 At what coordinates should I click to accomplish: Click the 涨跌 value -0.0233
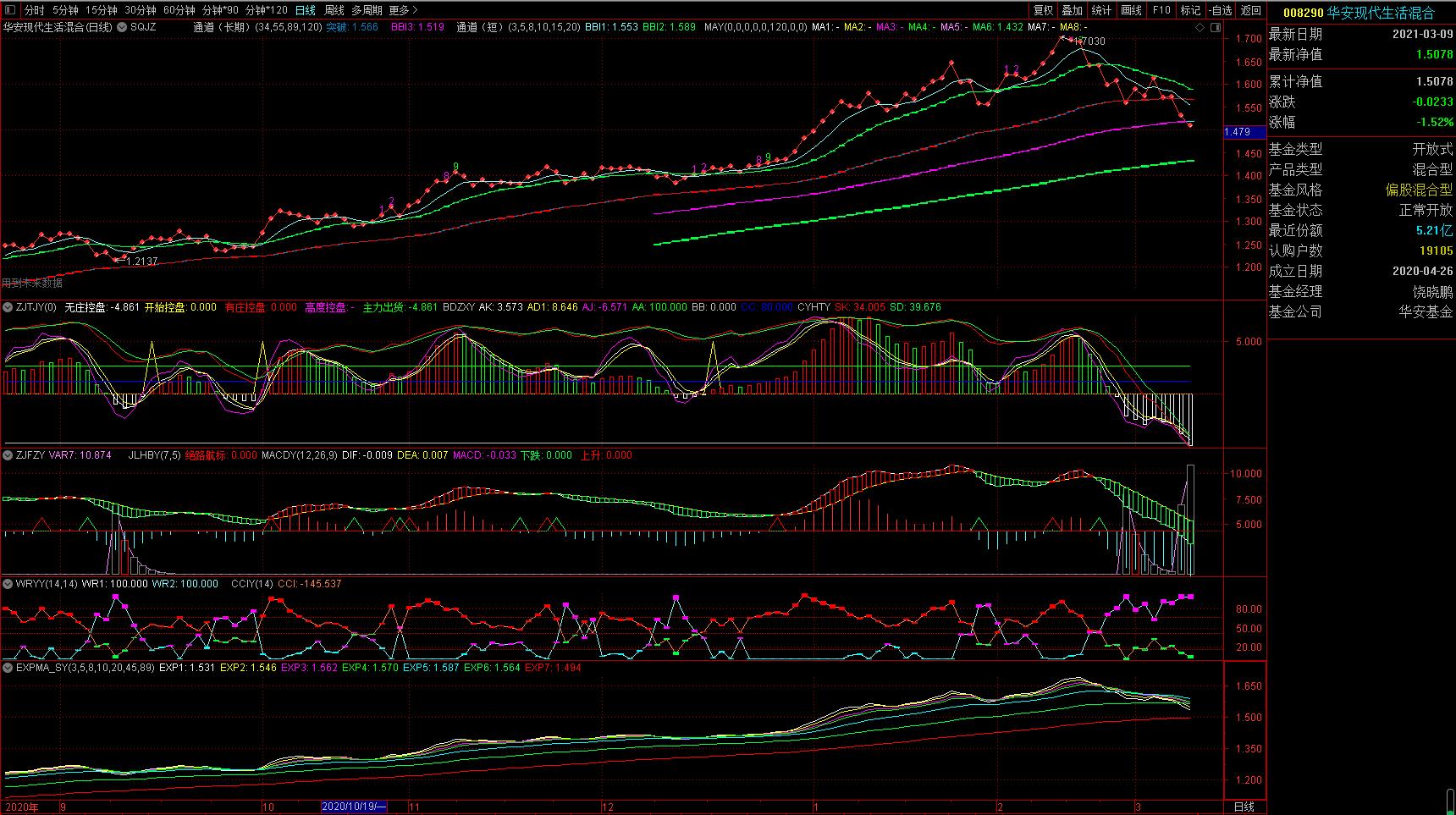point(1432,102)
